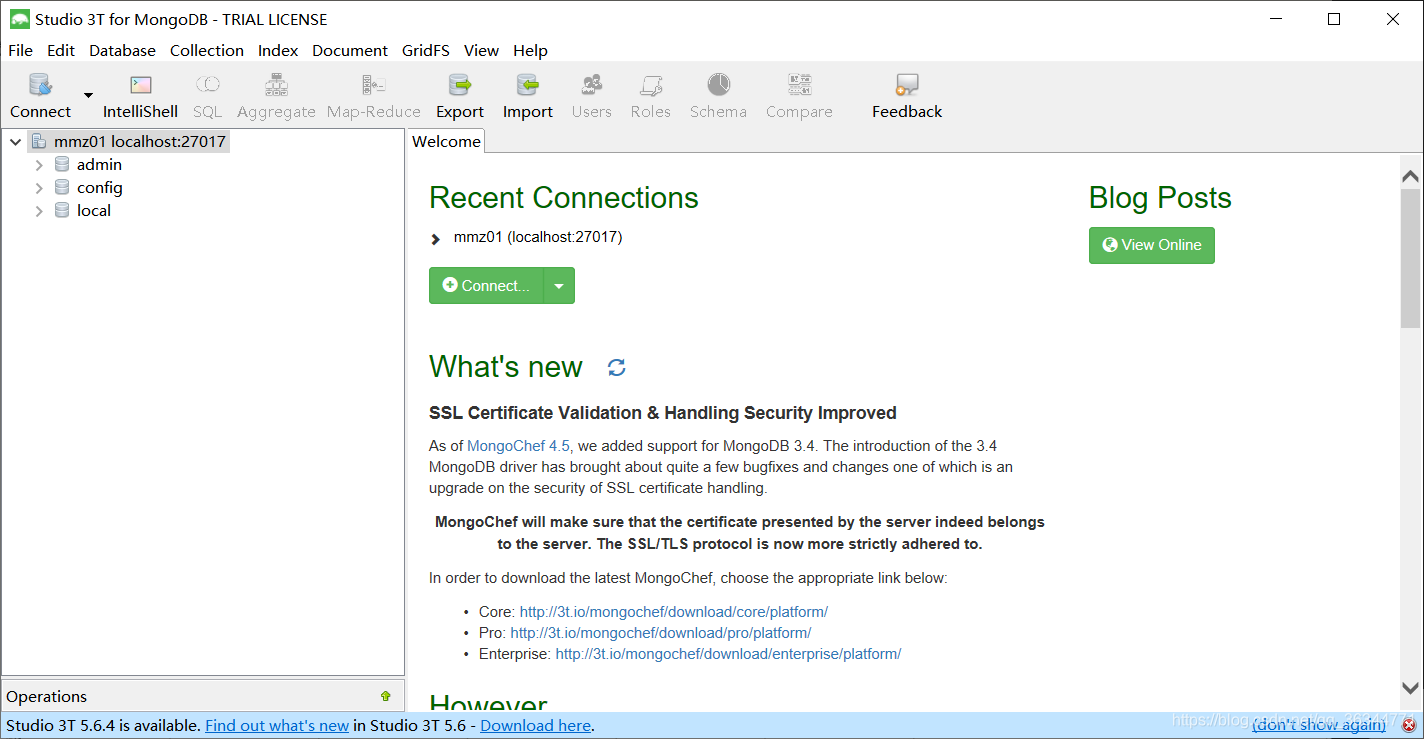1424x739 pixels.
Task: Click the refresh icon beside What's new
Action: coord(617,367)
